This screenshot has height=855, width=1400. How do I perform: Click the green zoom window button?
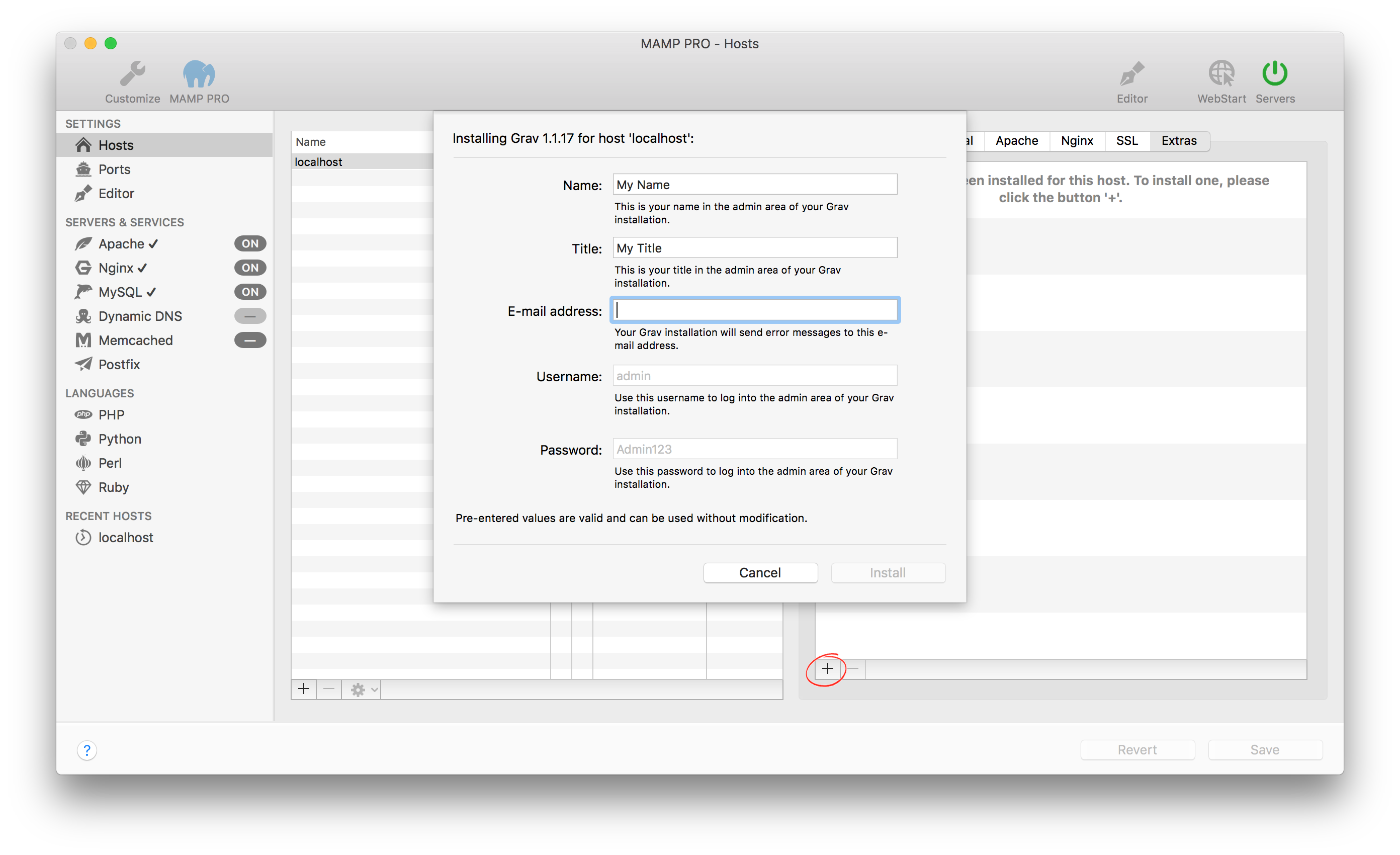coord(111,43)
